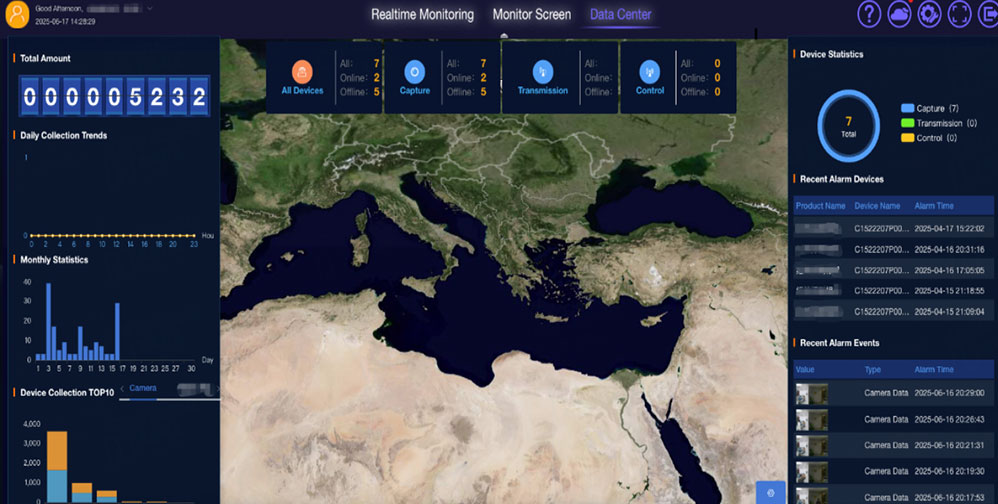Click the blue map button at bottom right
The width and height of the screenshot is (998, 504).
(770, 492)
